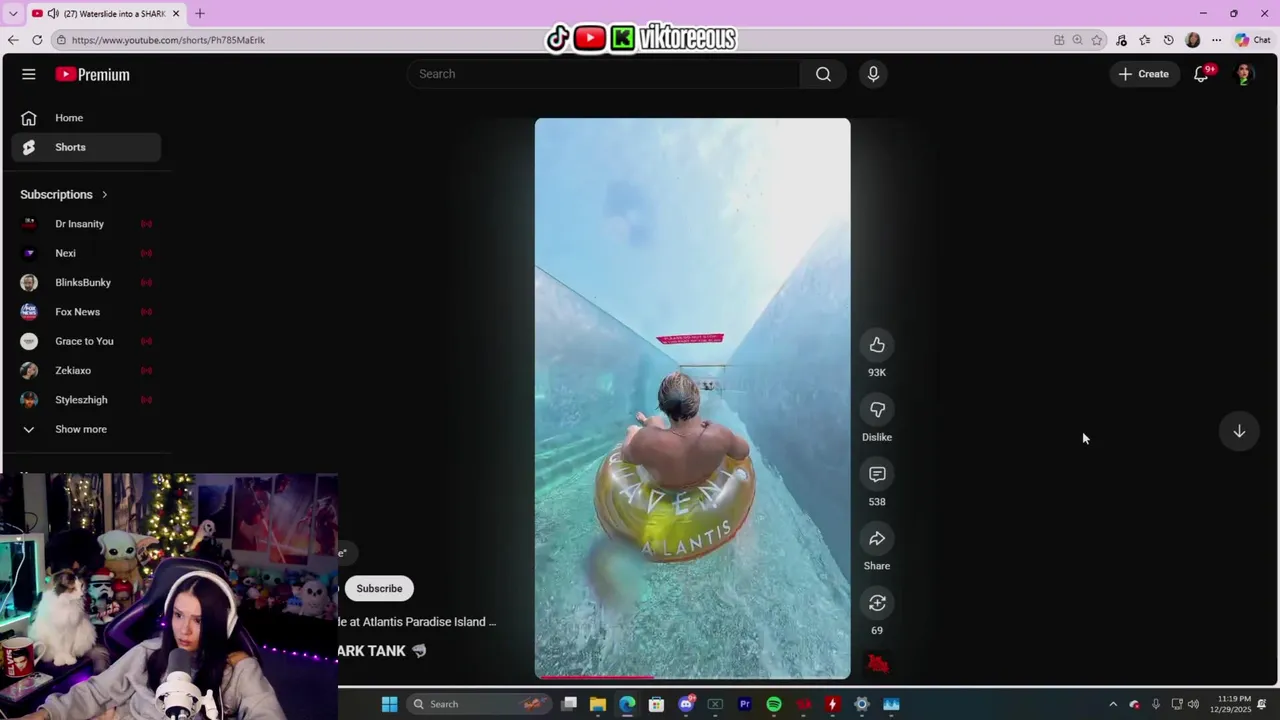The height and width of the screenshot is (720, 1280).
Task: Open the favorites list in Edge
Action: (x=1145, y=40)
